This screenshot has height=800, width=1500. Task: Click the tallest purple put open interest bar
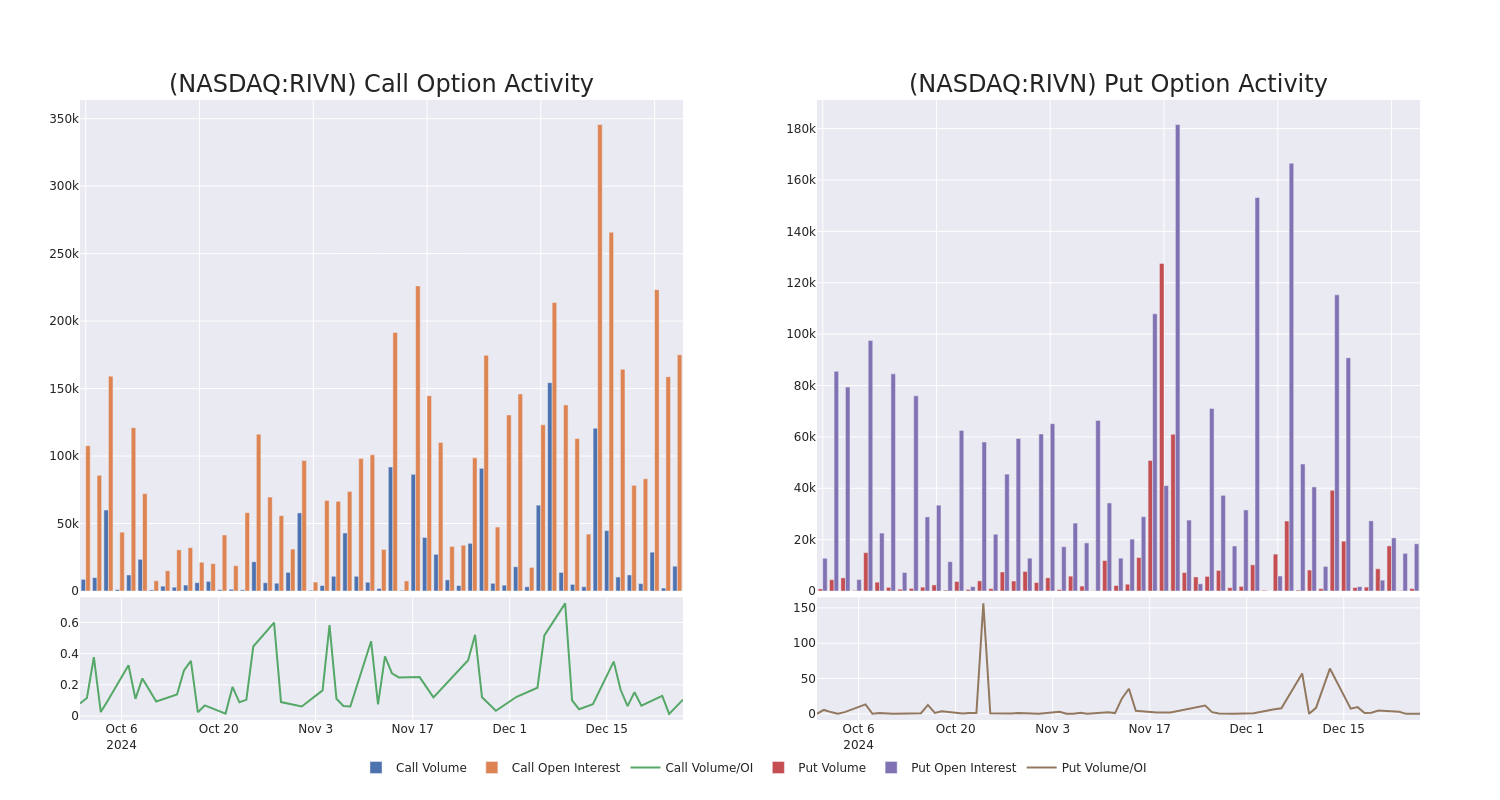pyautogui.click(x=1178, y=357)
